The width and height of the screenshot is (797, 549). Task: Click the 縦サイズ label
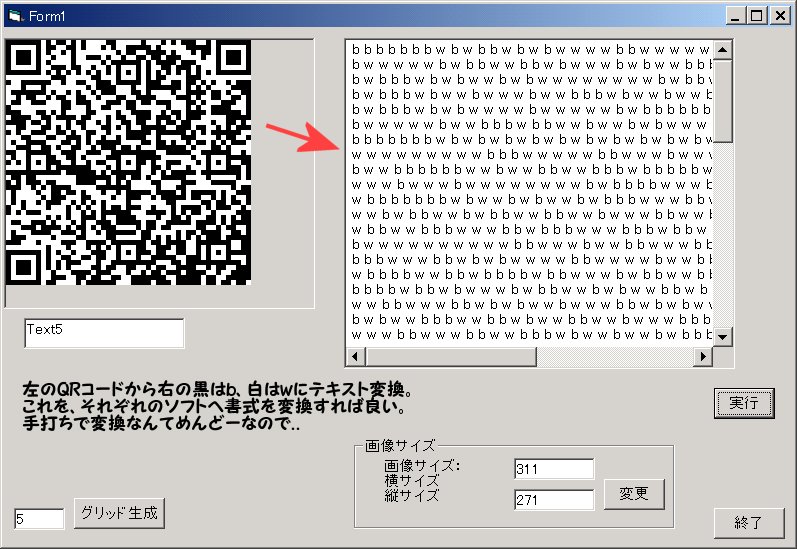[412, 495]
